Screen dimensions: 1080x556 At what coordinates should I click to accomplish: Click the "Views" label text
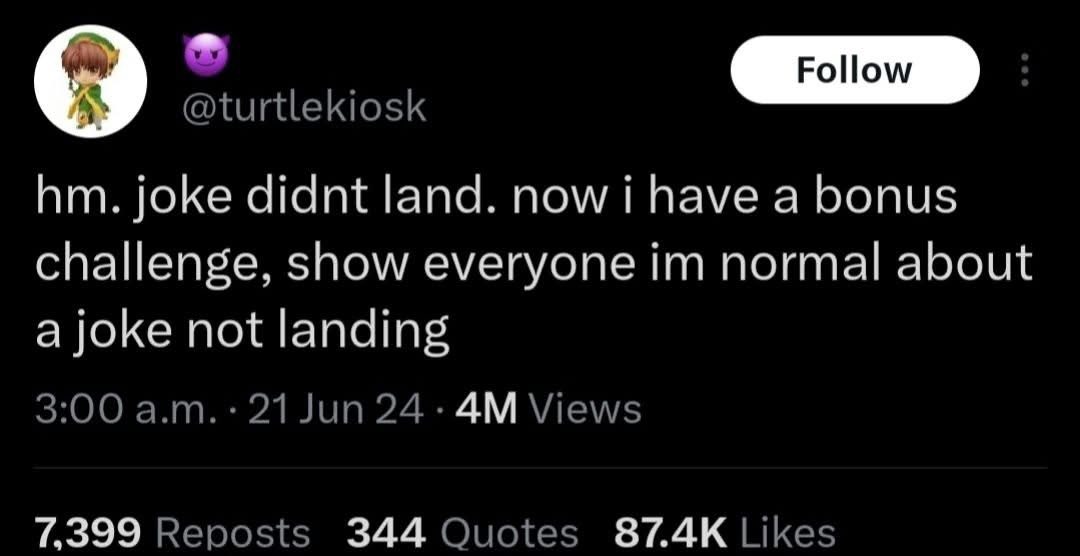coord(584,408)
